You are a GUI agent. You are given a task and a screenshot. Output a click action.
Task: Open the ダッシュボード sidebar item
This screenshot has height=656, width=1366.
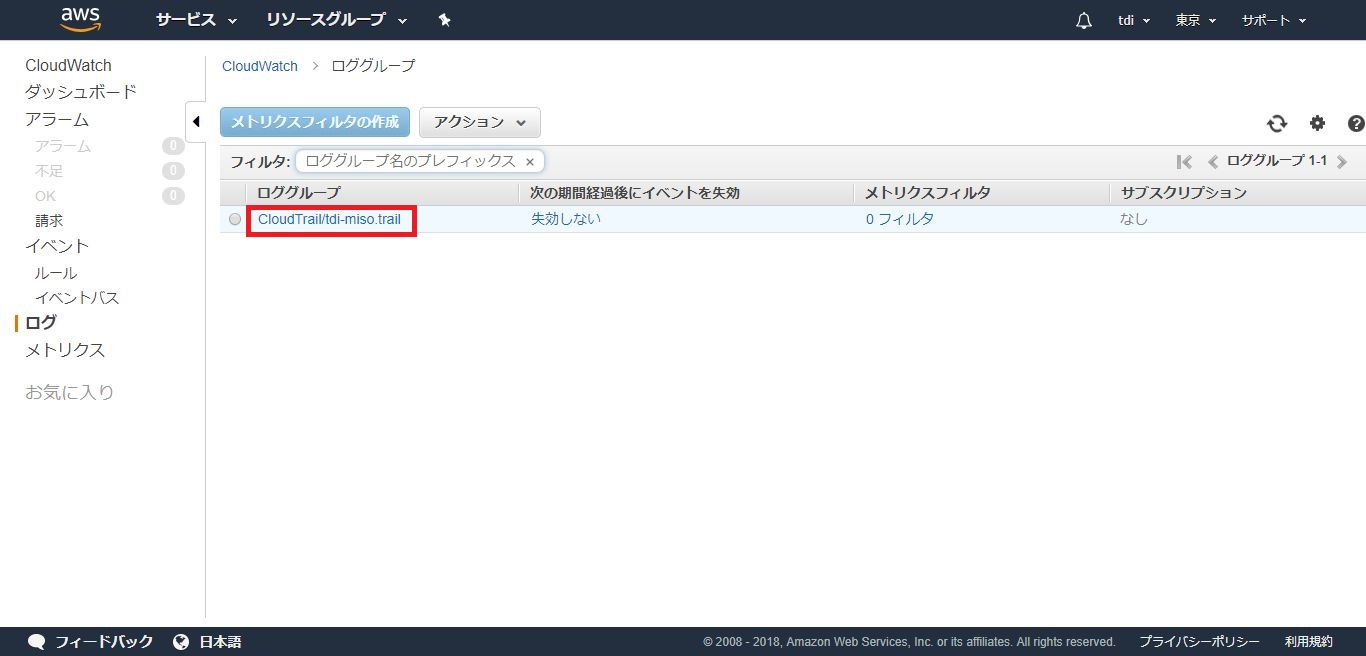[81, 92]
